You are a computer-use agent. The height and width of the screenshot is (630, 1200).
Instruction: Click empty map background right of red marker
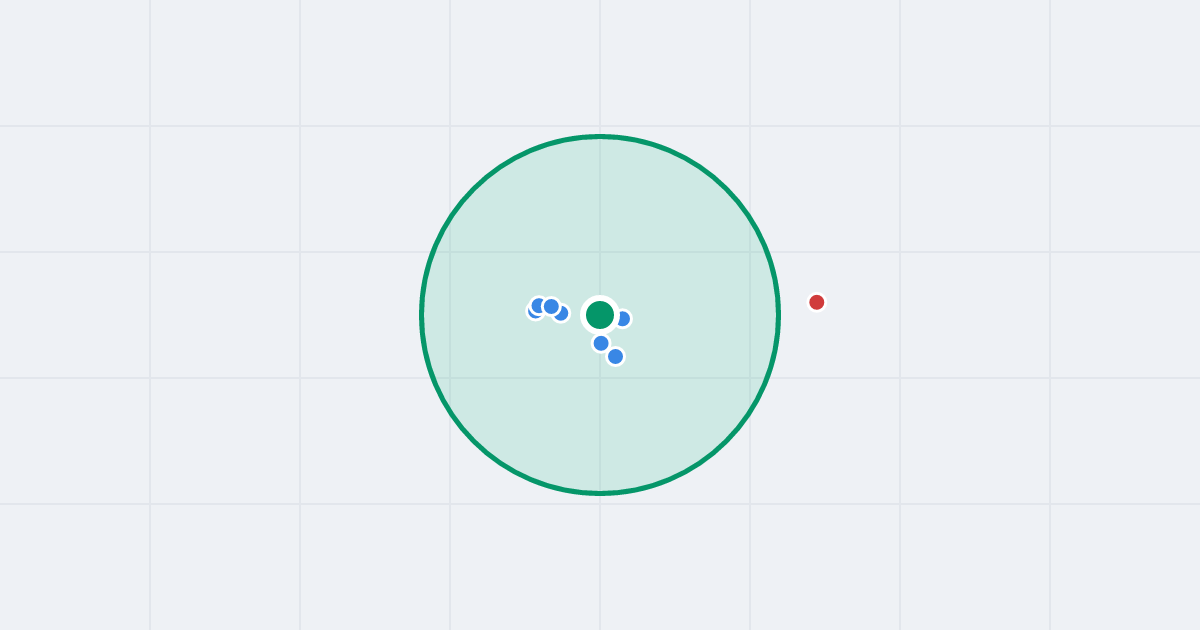(x=1000, y=302)
